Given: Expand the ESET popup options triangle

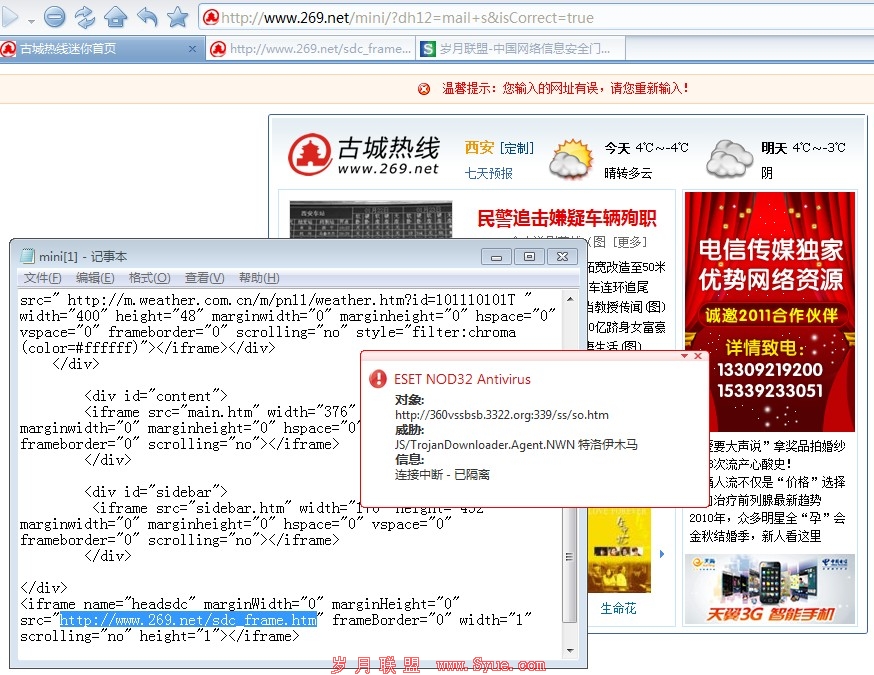Looking at the screenshot, I should click(684, 356).
